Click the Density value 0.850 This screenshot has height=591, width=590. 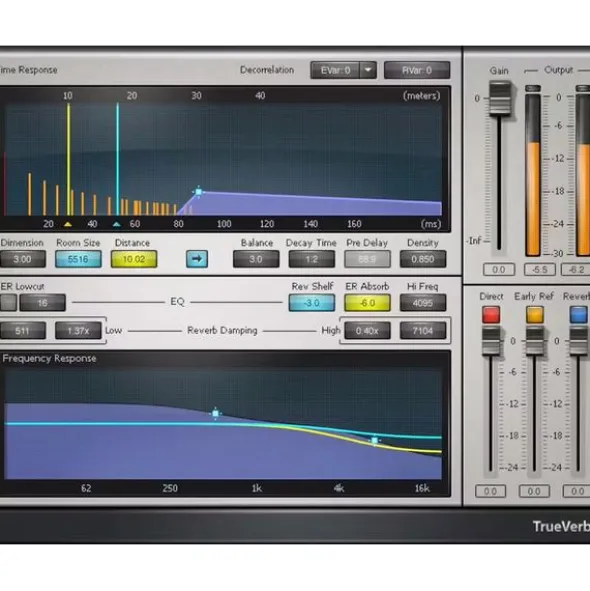(x=423, y=259)
